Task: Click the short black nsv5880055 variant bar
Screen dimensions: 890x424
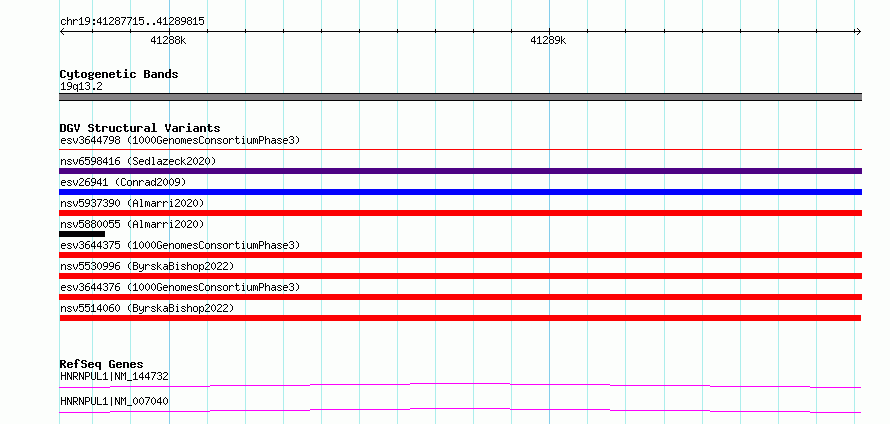Action: 82,234
